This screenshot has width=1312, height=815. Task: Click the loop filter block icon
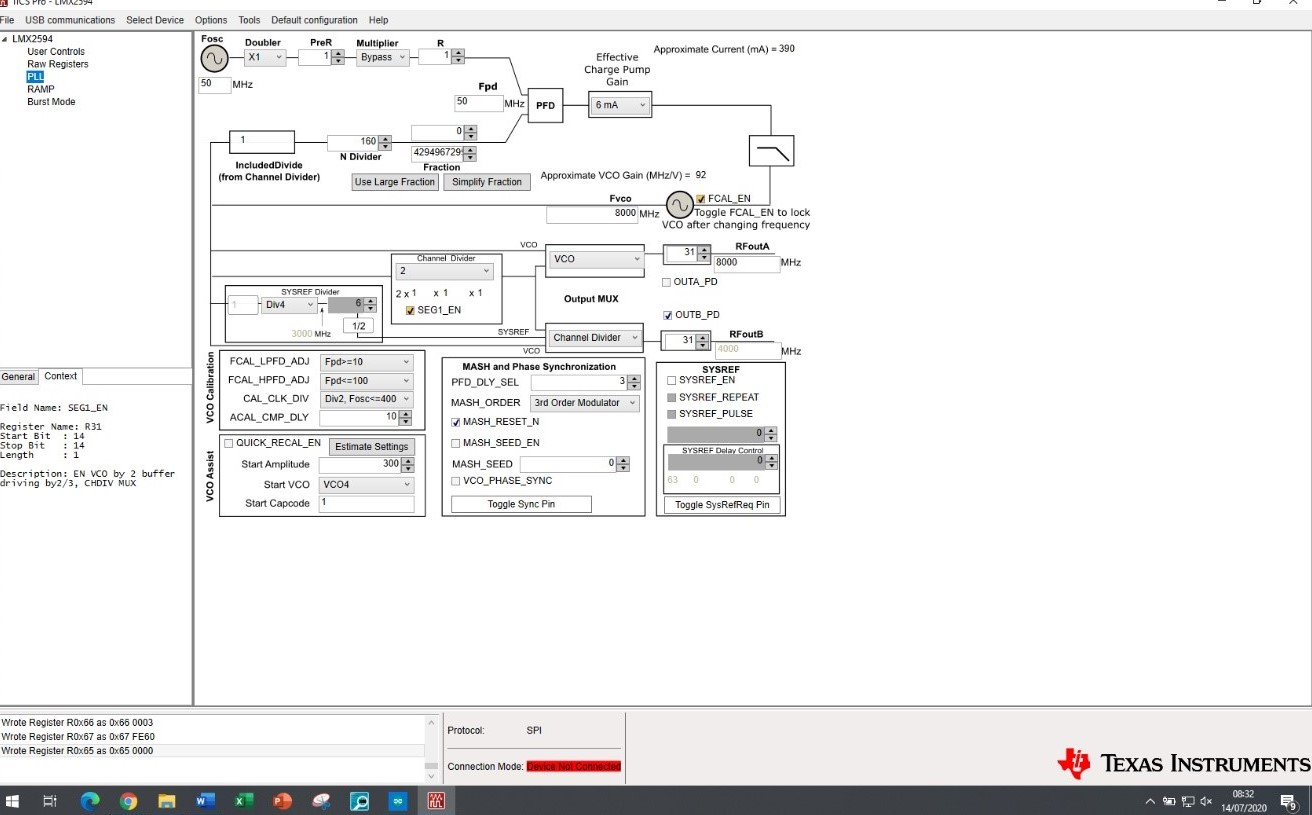[x=772, y=150]
